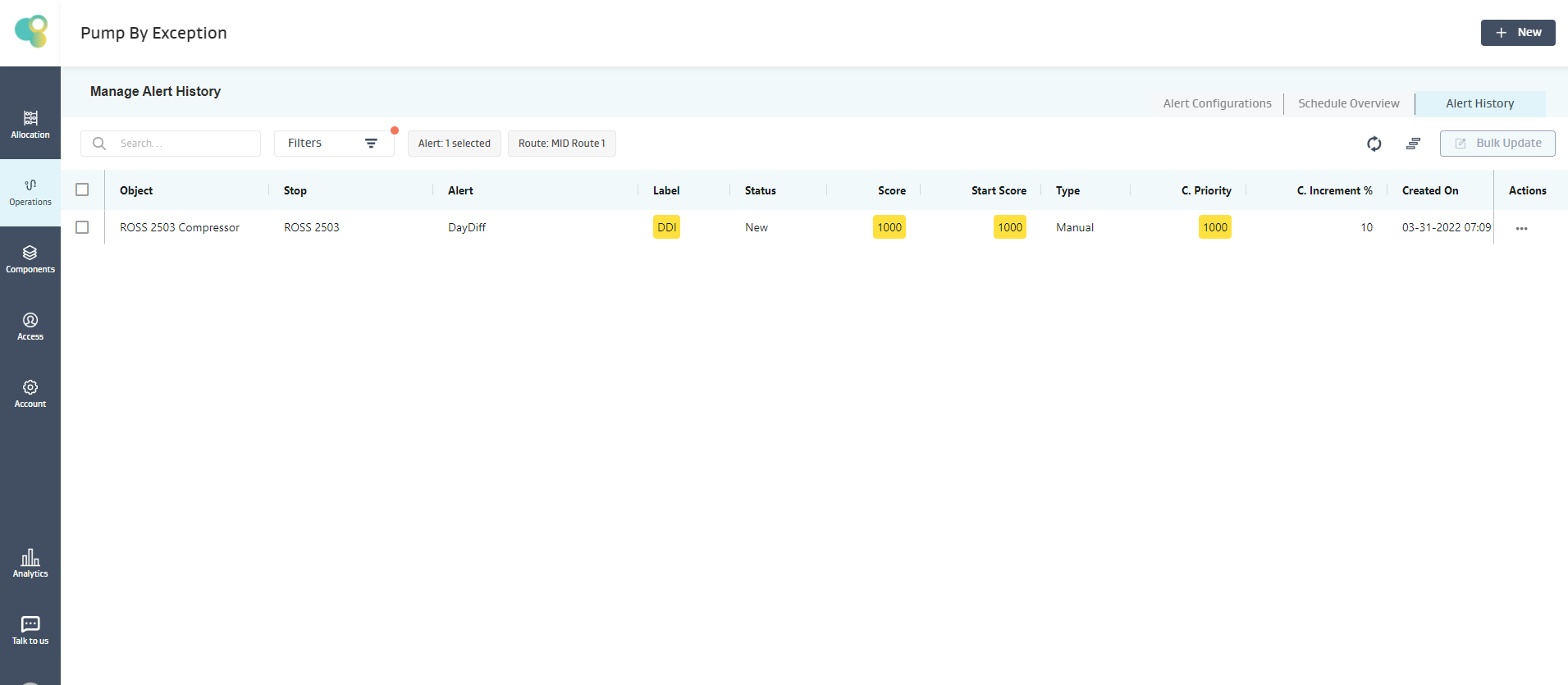Open the Operations sidebar section
Screen dimensions: 1568x685
30,192
